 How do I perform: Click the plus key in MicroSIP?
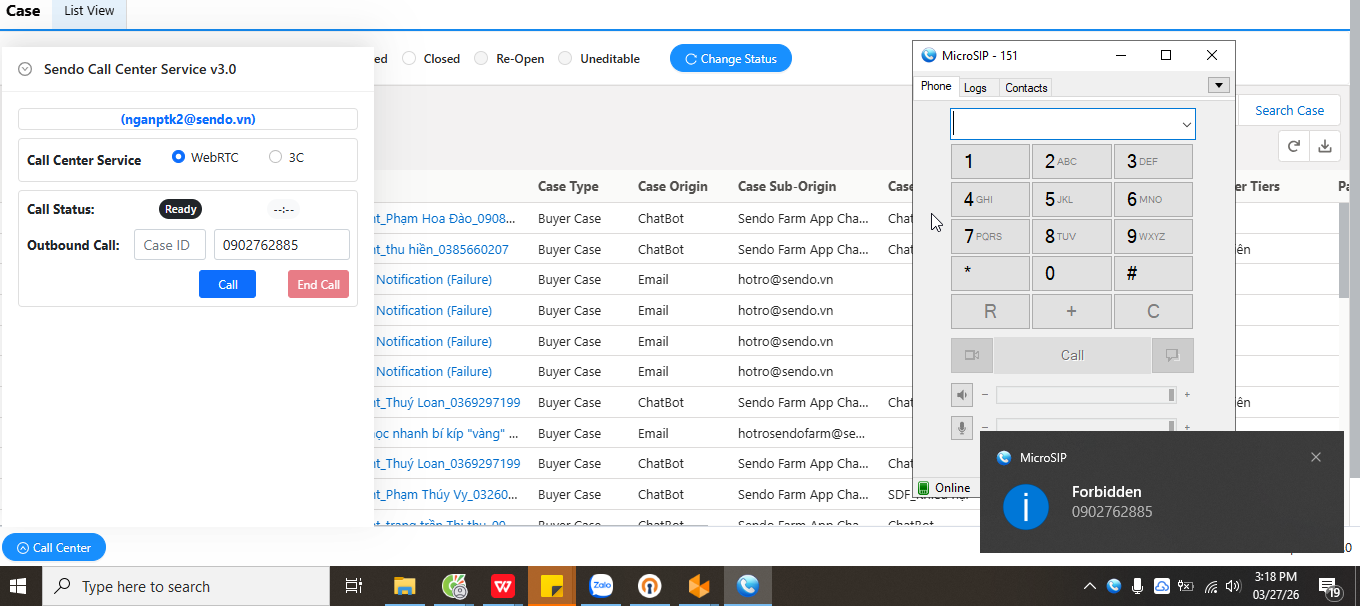(1072, 312)
